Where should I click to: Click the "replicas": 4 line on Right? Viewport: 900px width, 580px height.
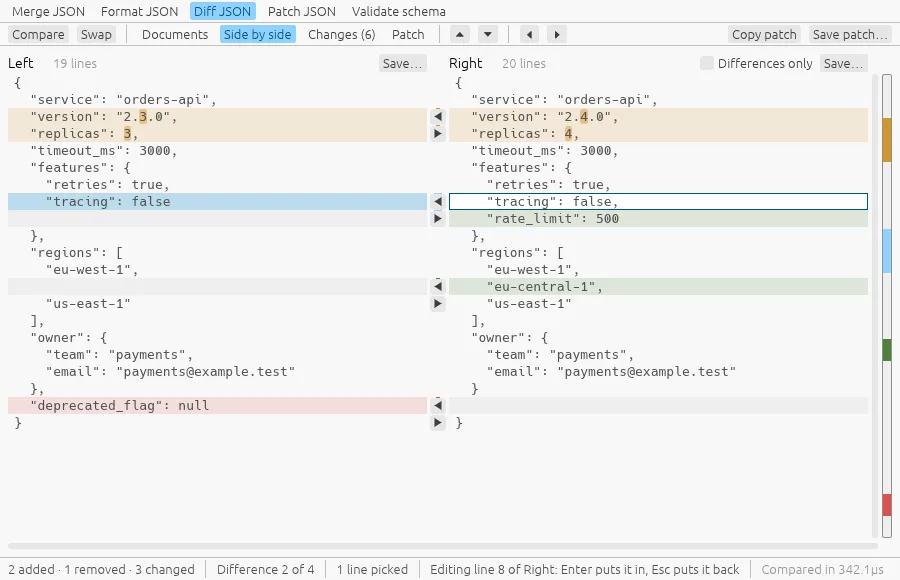pyautogui.click(x=658, y=134)
